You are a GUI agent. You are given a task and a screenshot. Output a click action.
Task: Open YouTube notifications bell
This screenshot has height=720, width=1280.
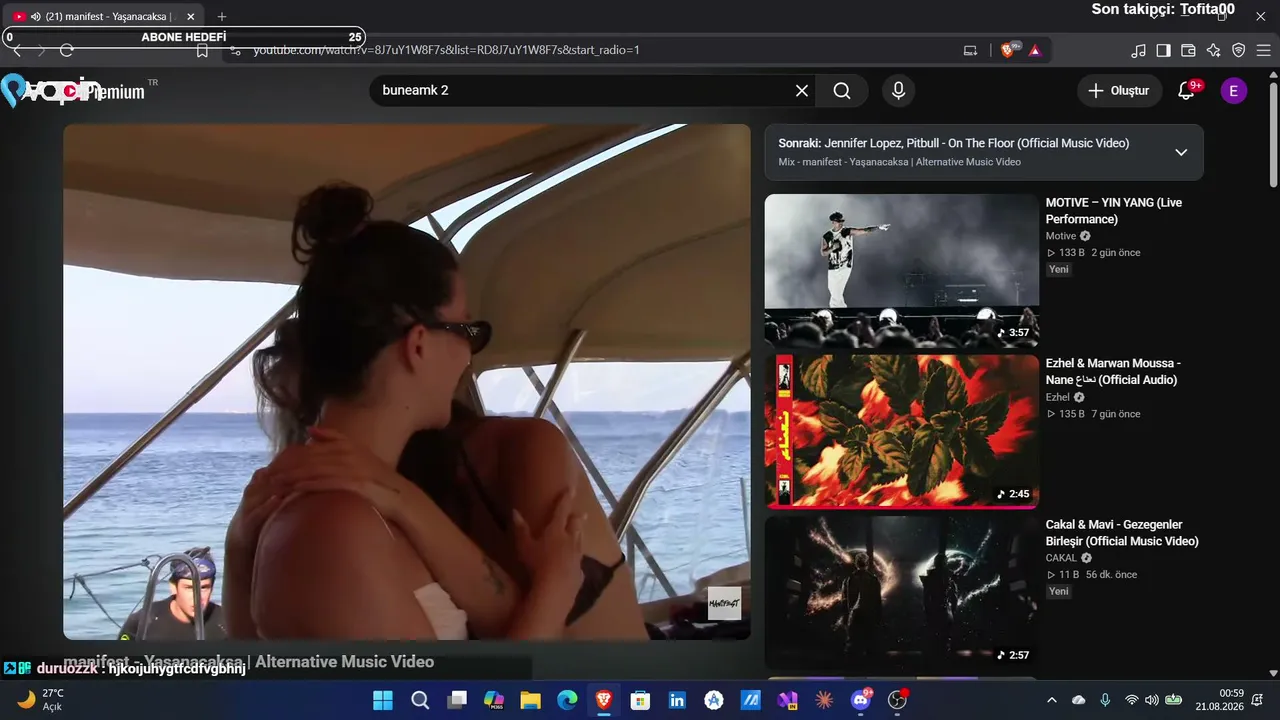click(1187, 91)
